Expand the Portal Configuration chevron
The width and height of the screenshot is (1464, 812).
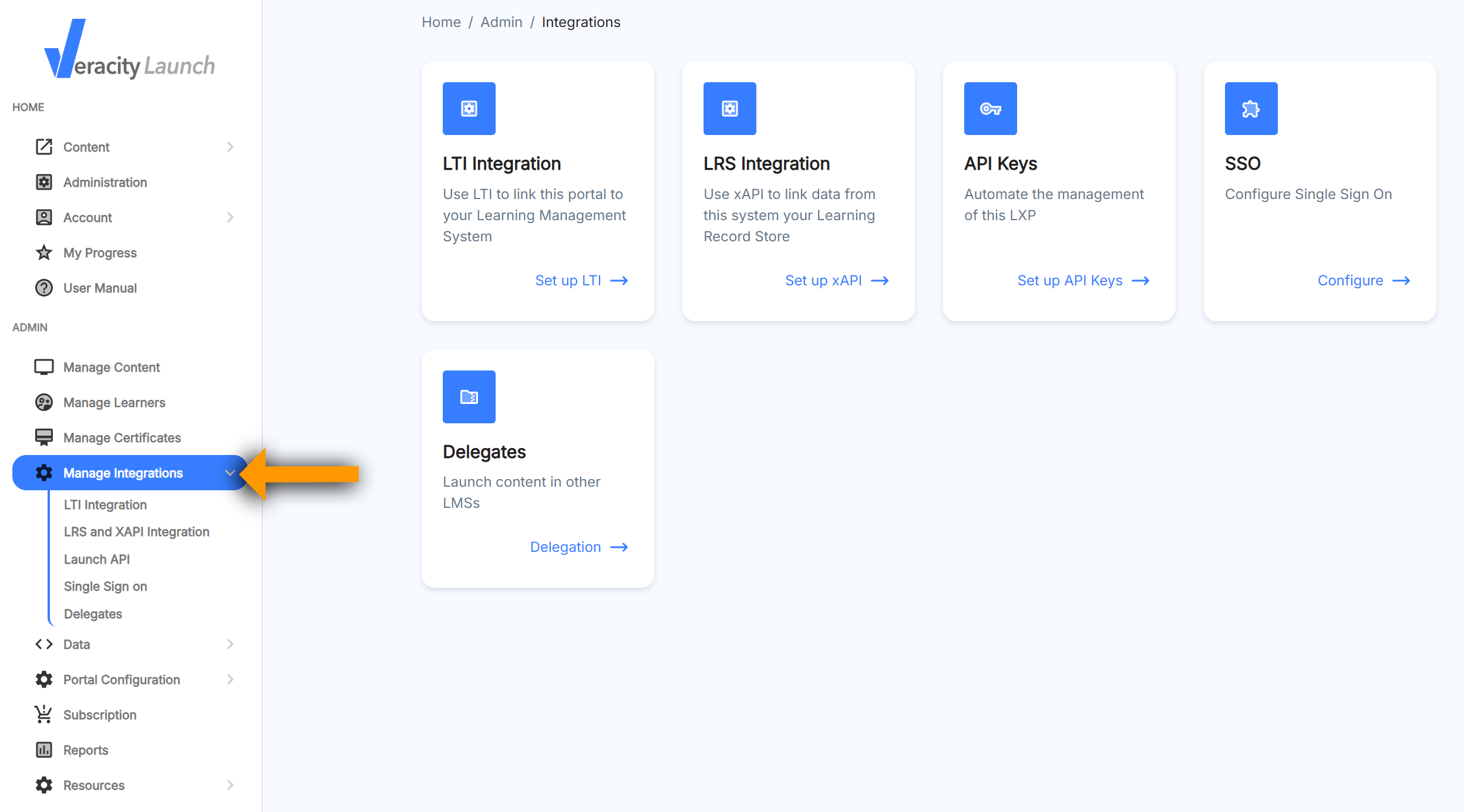point(230,679)
